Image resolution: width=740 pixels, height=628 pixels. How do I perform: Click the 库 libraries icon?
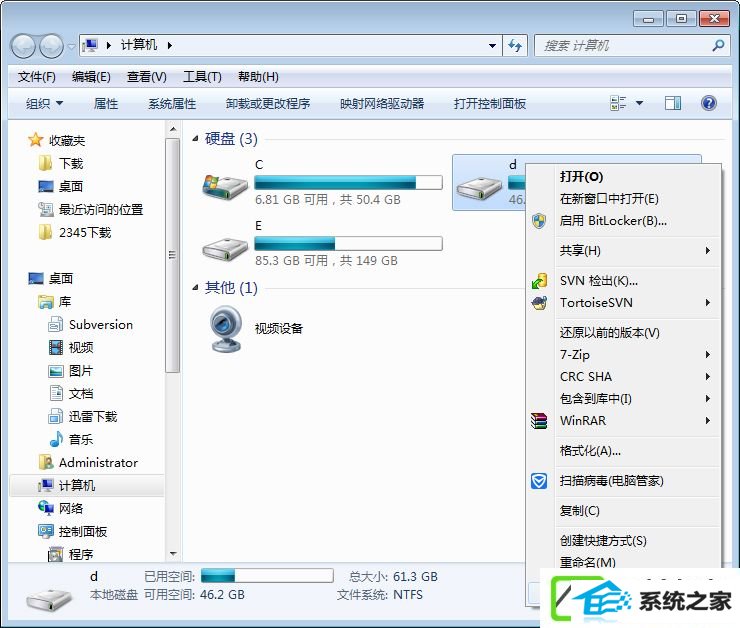pos(46,301)
